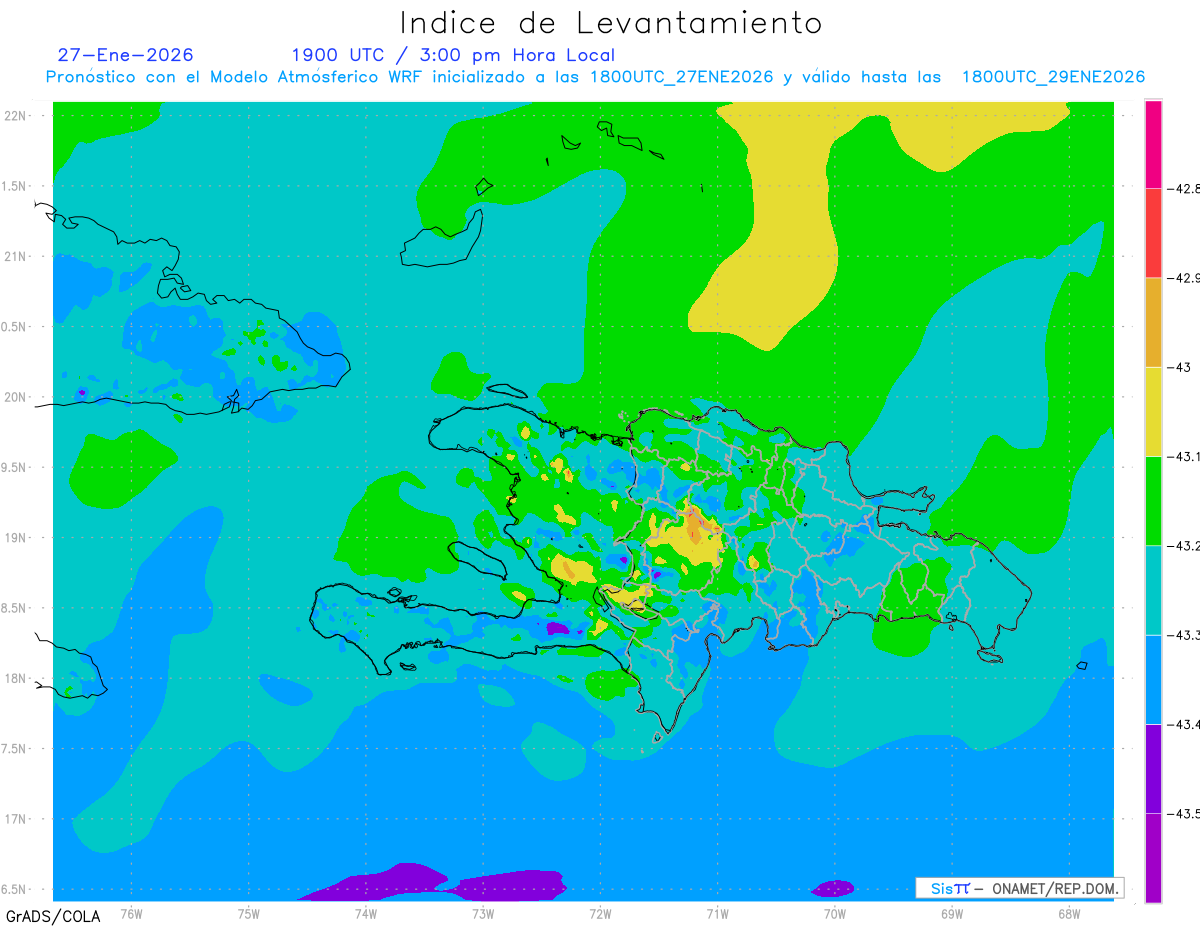
Task: Click the '73W' longitude label
Action: tap(482, 912)
